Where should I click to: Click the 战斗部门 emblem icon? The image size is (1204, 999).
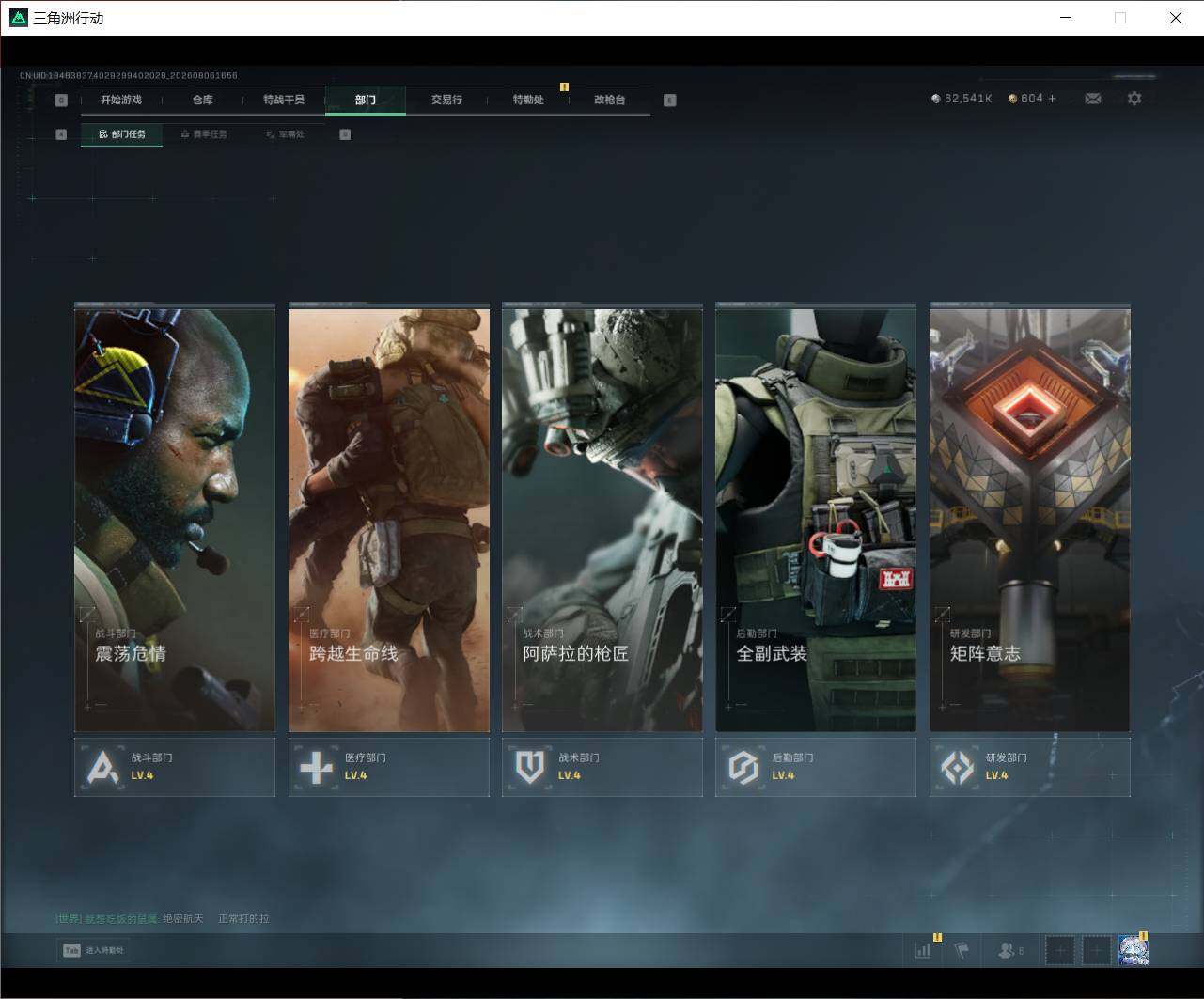click(x=102, y=767)
